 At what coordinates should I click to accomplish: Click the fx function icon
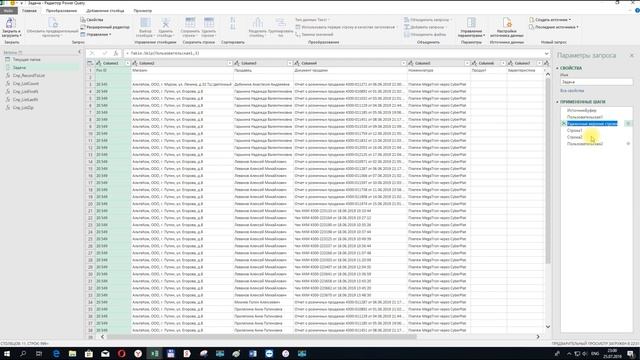[116, 53]
